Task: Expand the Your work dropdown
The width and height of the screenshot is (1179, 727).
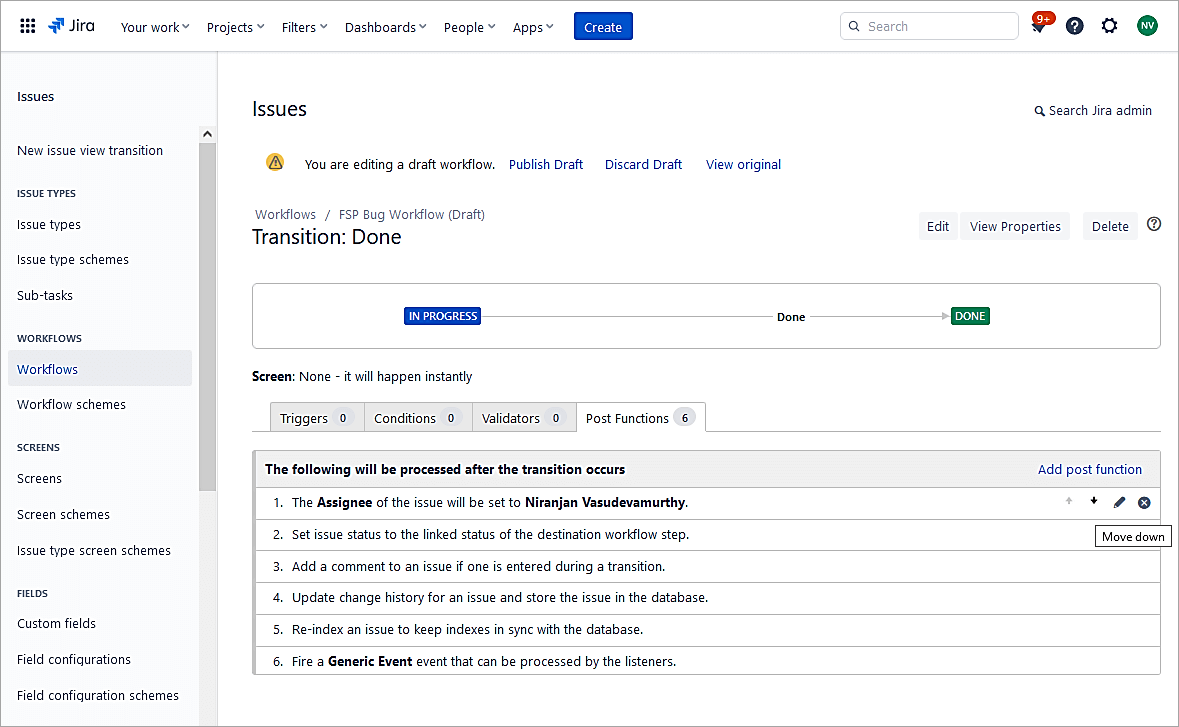Action: [x=155, y=27]
